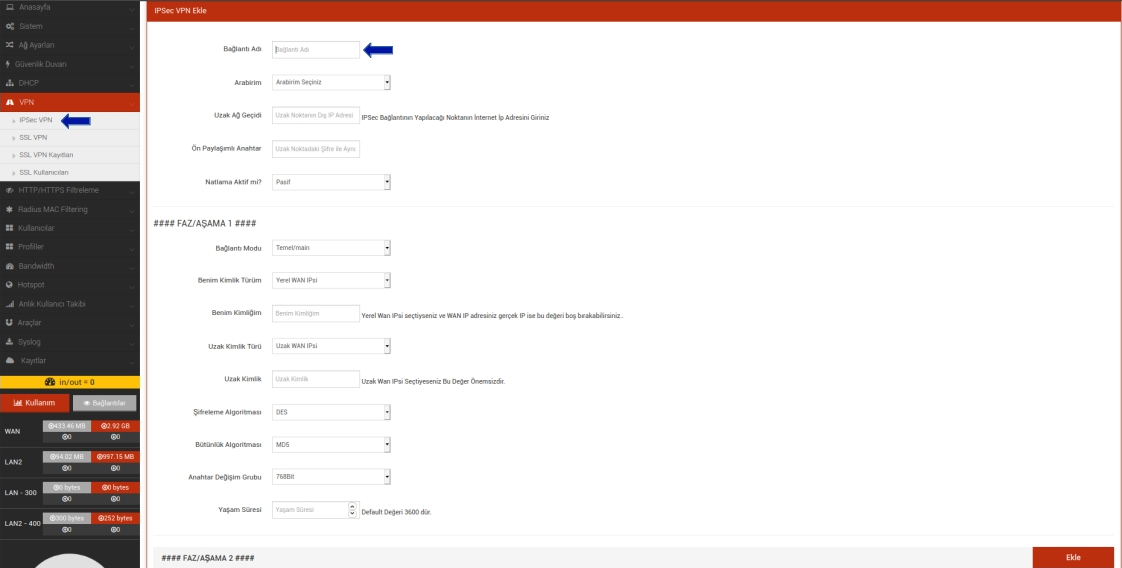Screen dimensions: 1122x568
Task: Click the Kullanıcılar grid icon
Action: tap(10, 228)
